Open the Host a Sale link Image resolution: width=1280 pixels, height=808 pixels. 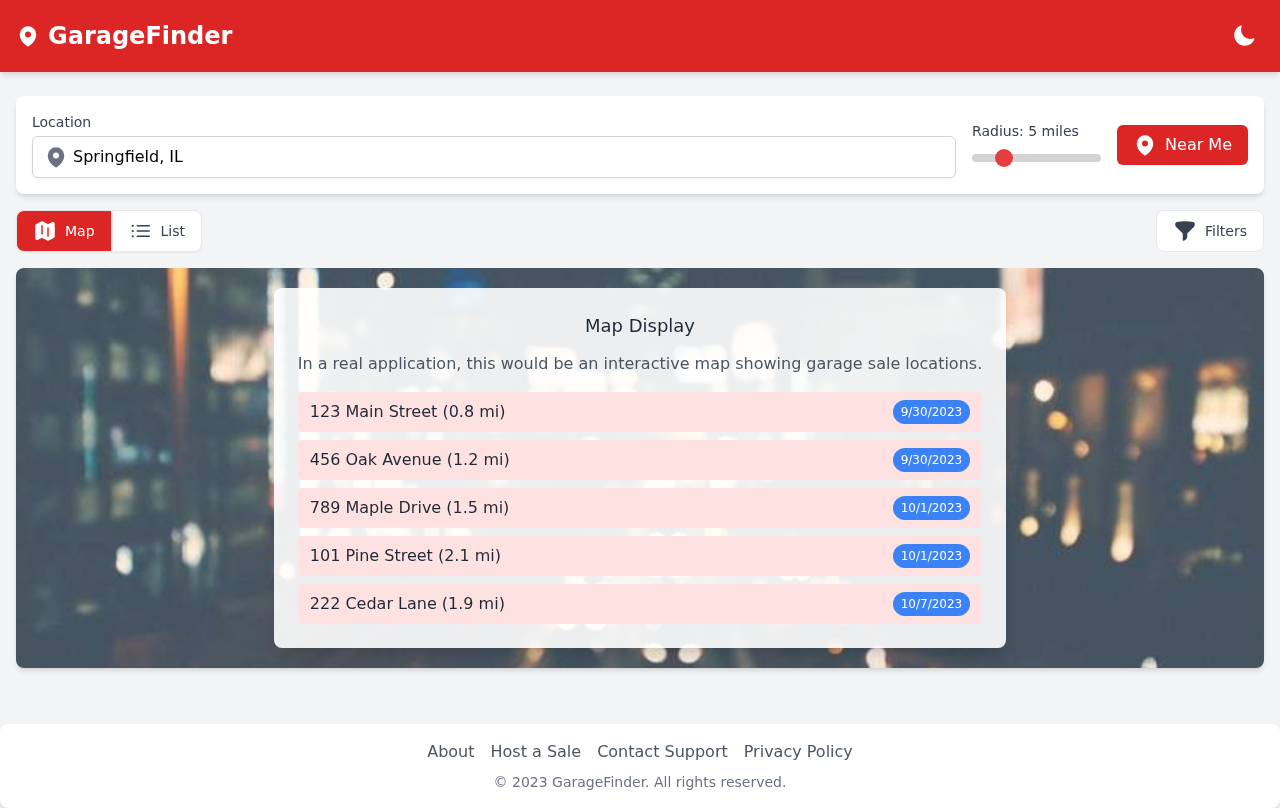[x=535, y=751]
